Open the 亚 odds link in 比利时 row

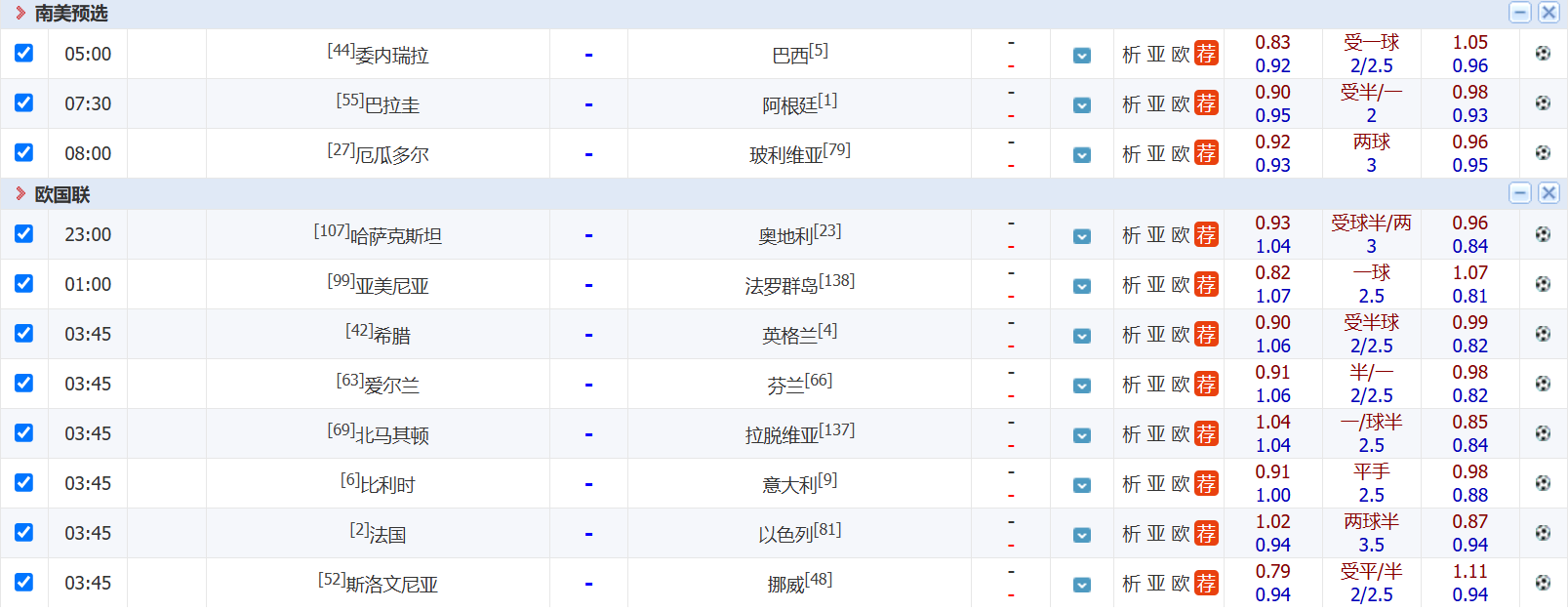[x=1155, y=483]
